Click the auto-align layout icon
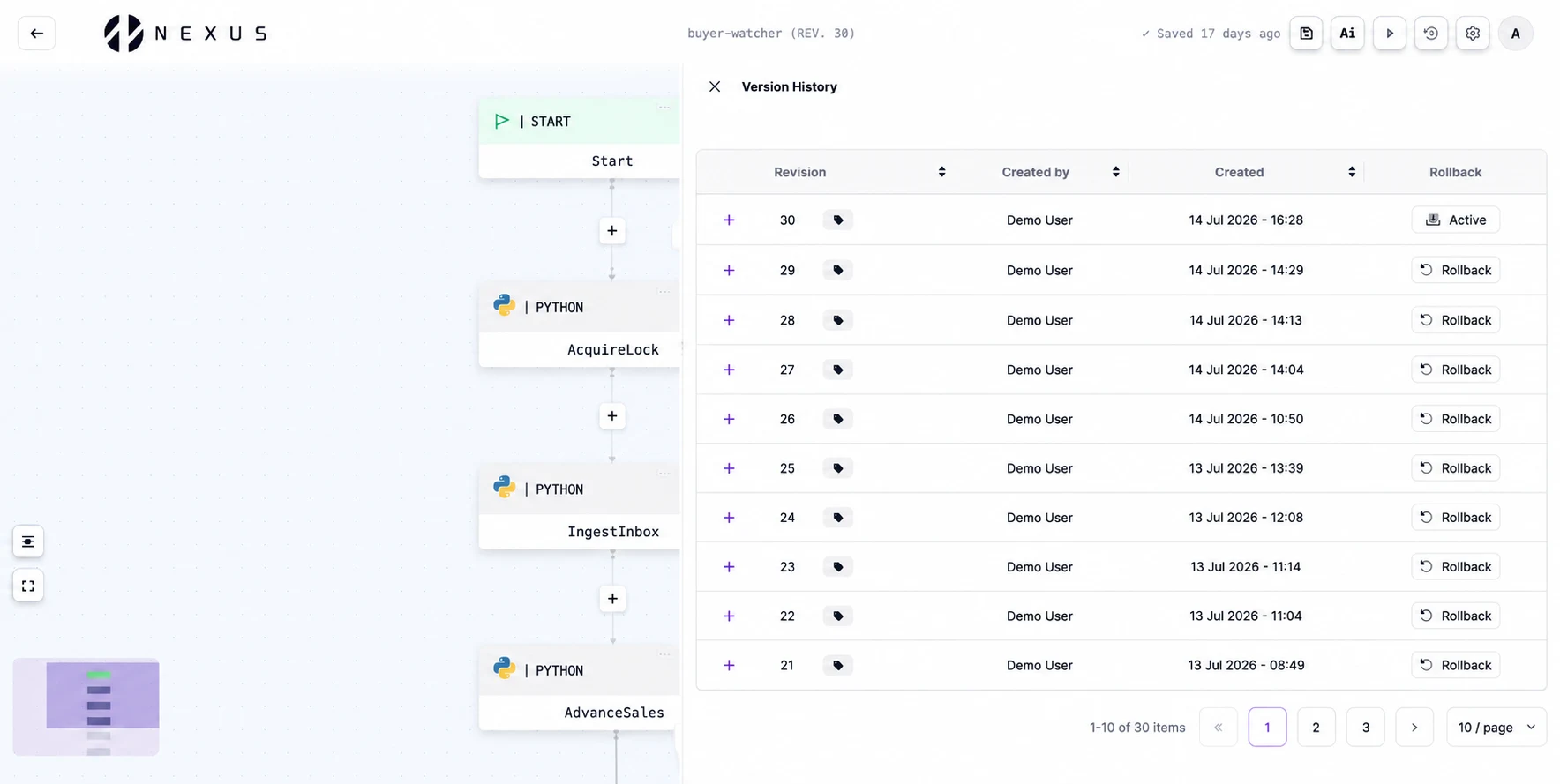The height and width of the screenshot is (784, 1560). click(x=28, y=541)
